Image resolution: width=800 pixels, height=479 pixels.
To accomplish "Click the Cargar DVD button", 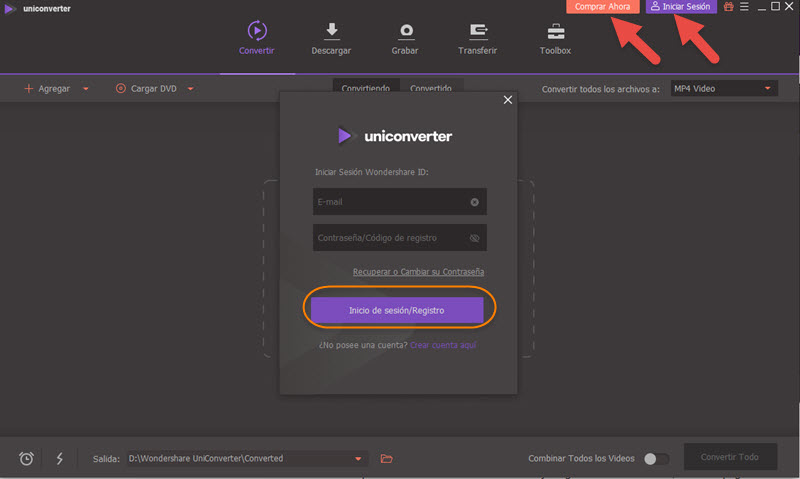I will tap(146, 89).
